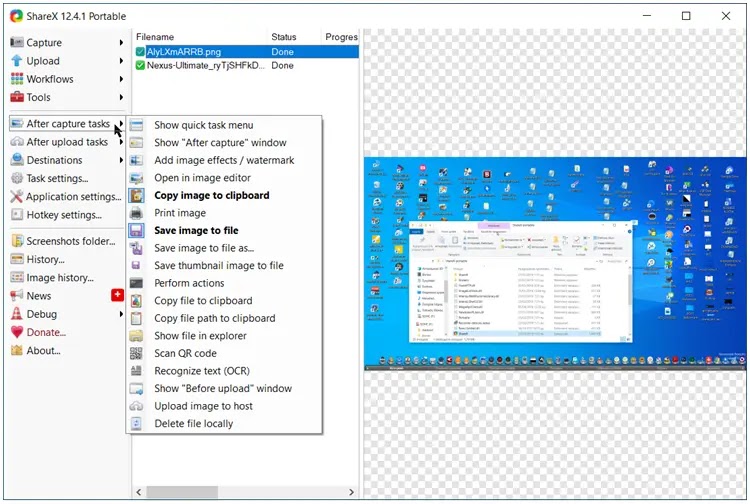
Task: Click the About crown icon
Action: tap(17, 350)
